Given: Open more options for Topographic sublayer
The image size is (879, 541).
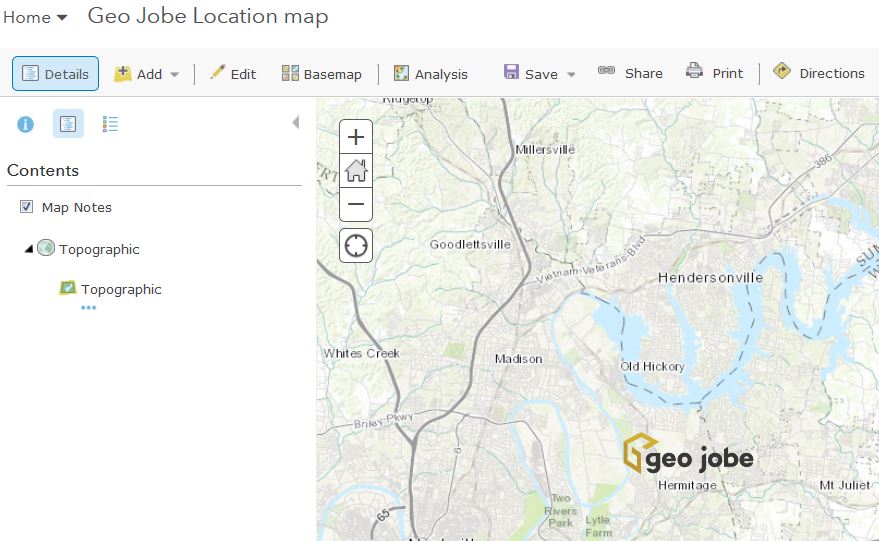Looking at the screenshot, I should [x=88, y=308].
